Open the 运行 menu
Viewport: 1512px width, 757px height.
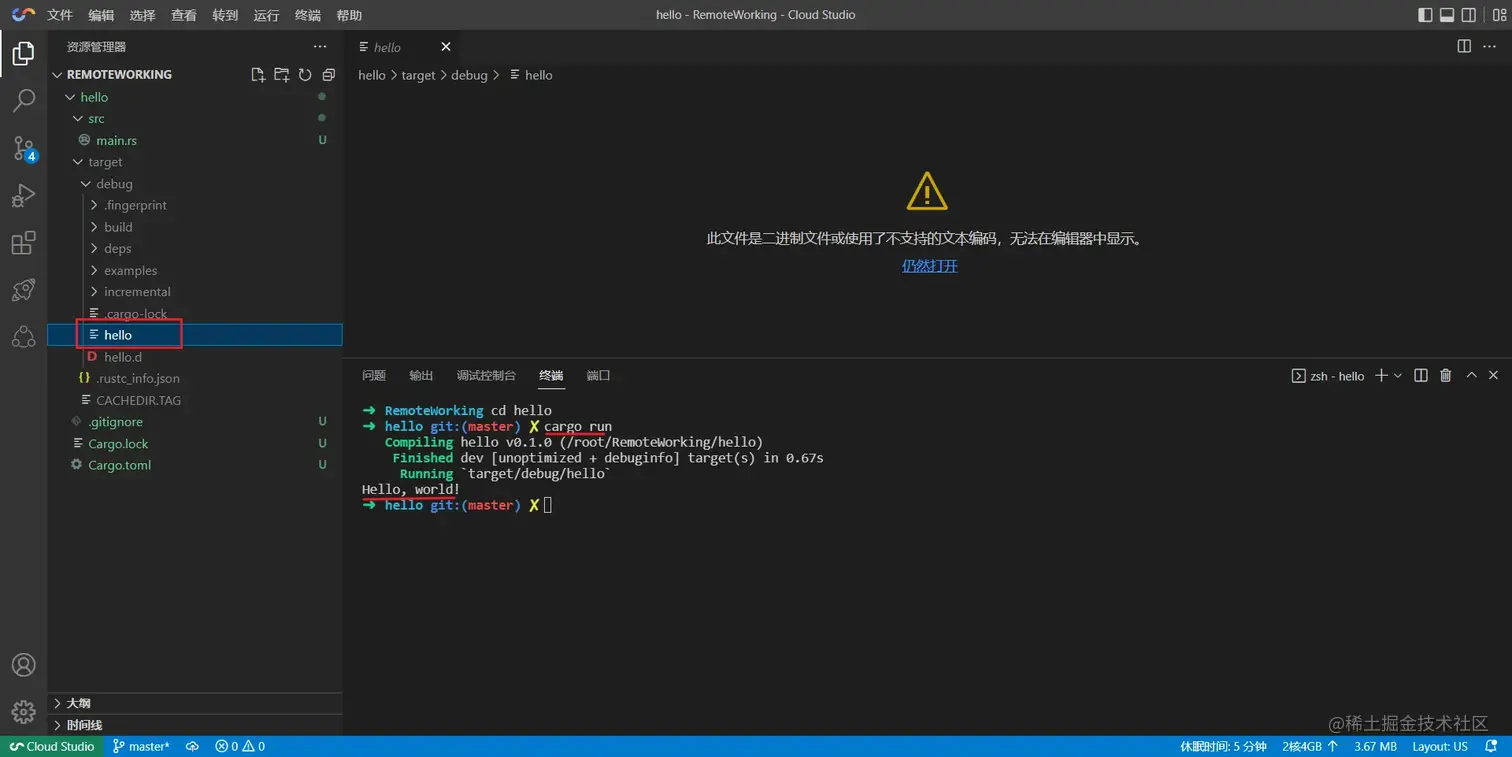266,15
